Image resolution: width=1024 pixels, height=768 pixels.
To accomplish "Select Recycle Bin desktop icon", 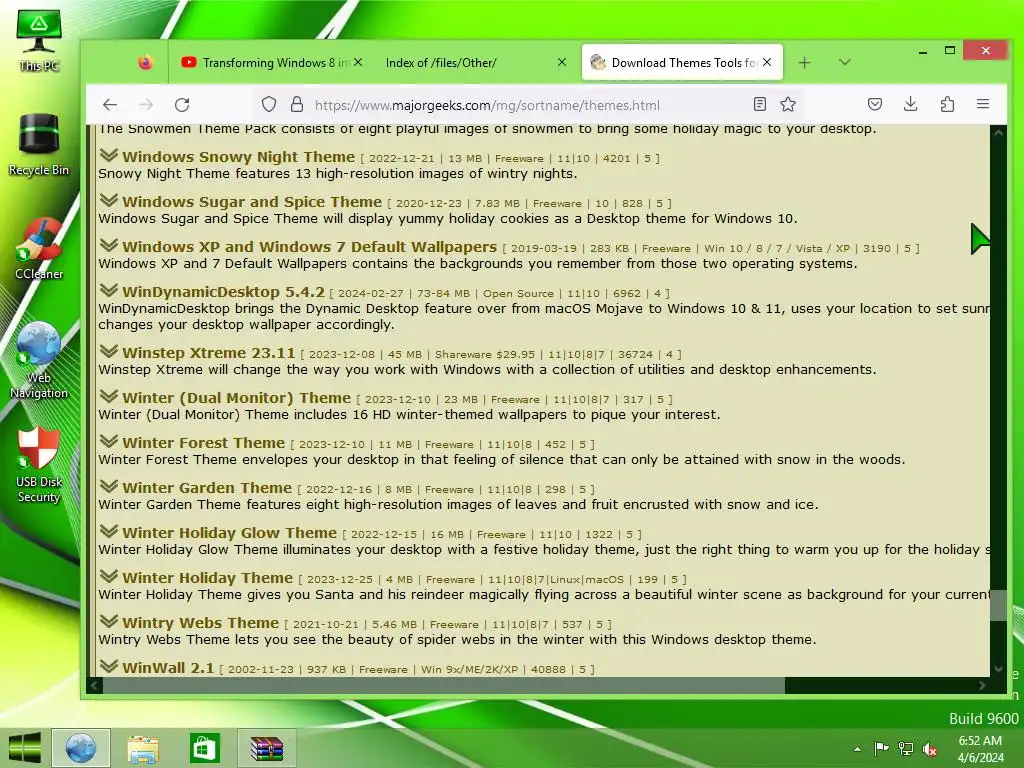I will (x=39, y=145).
